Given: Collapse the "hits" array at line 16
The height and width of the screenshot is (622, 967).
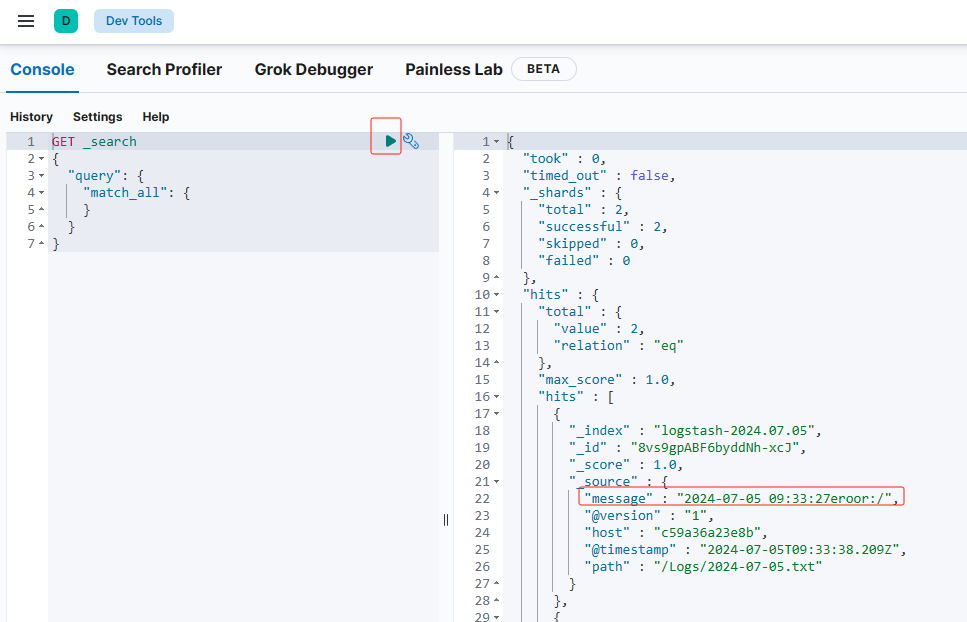Looking at the screenshot, I should click(x=496, y=396).
